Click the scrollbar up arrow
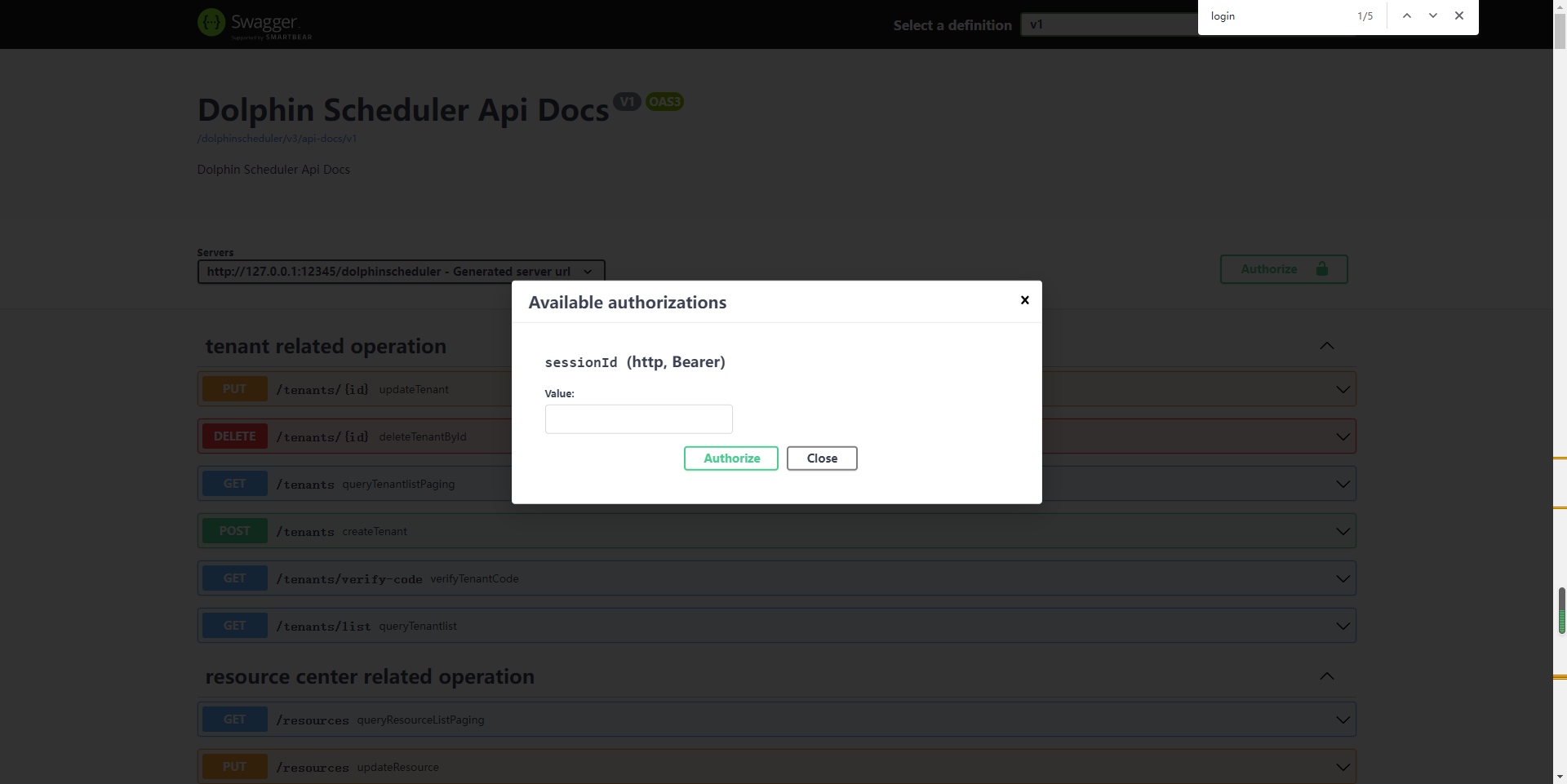1567x784 pixels. (x=1560, y=7)
